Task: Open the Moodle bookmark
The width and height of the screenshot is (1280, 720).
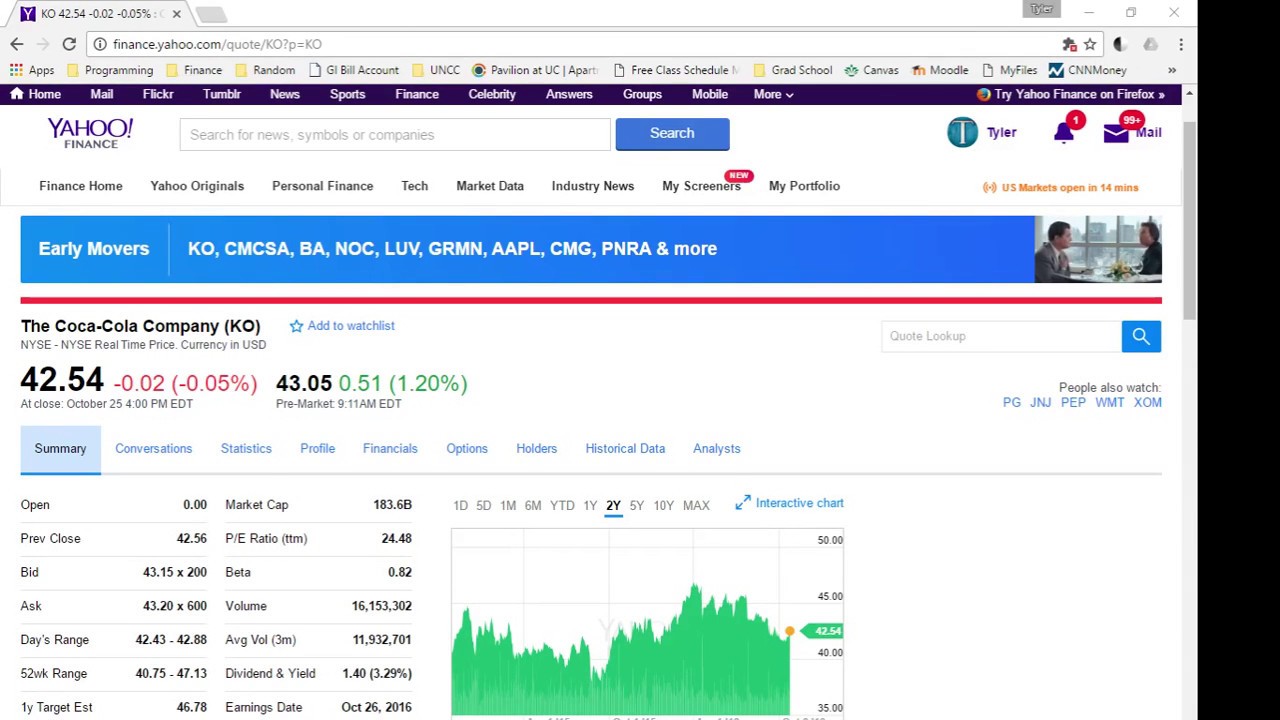Action: pyautogui.click(x=939, y=70)
